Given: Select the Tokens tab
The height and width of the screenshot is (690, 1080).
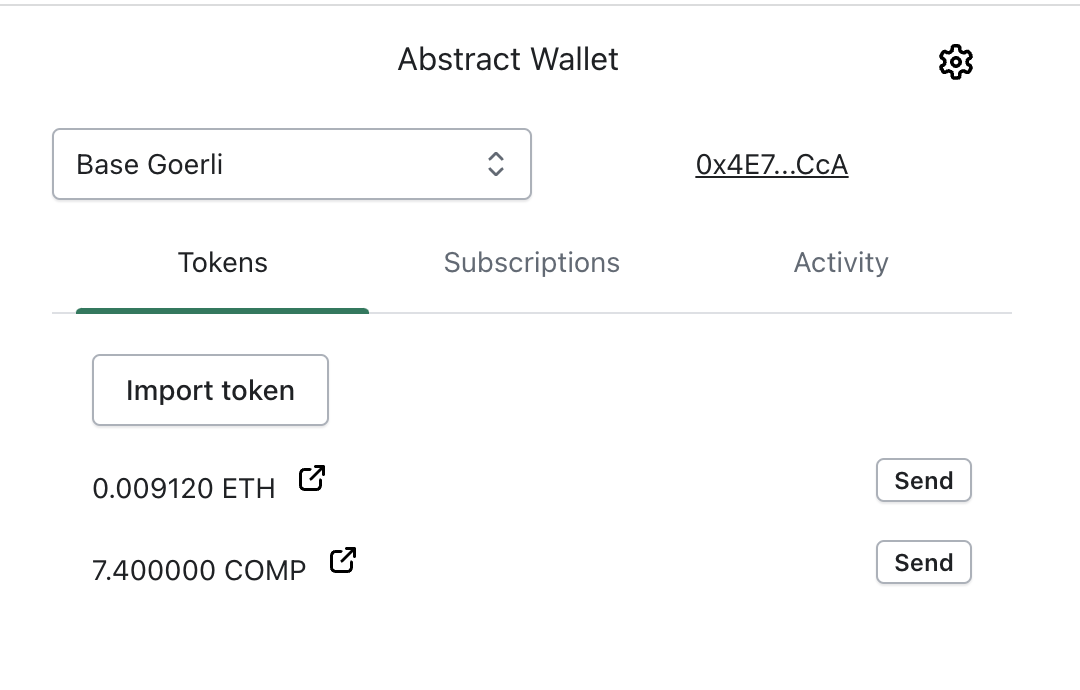Looking at the screenshot, I should click(x=222, y=262).
